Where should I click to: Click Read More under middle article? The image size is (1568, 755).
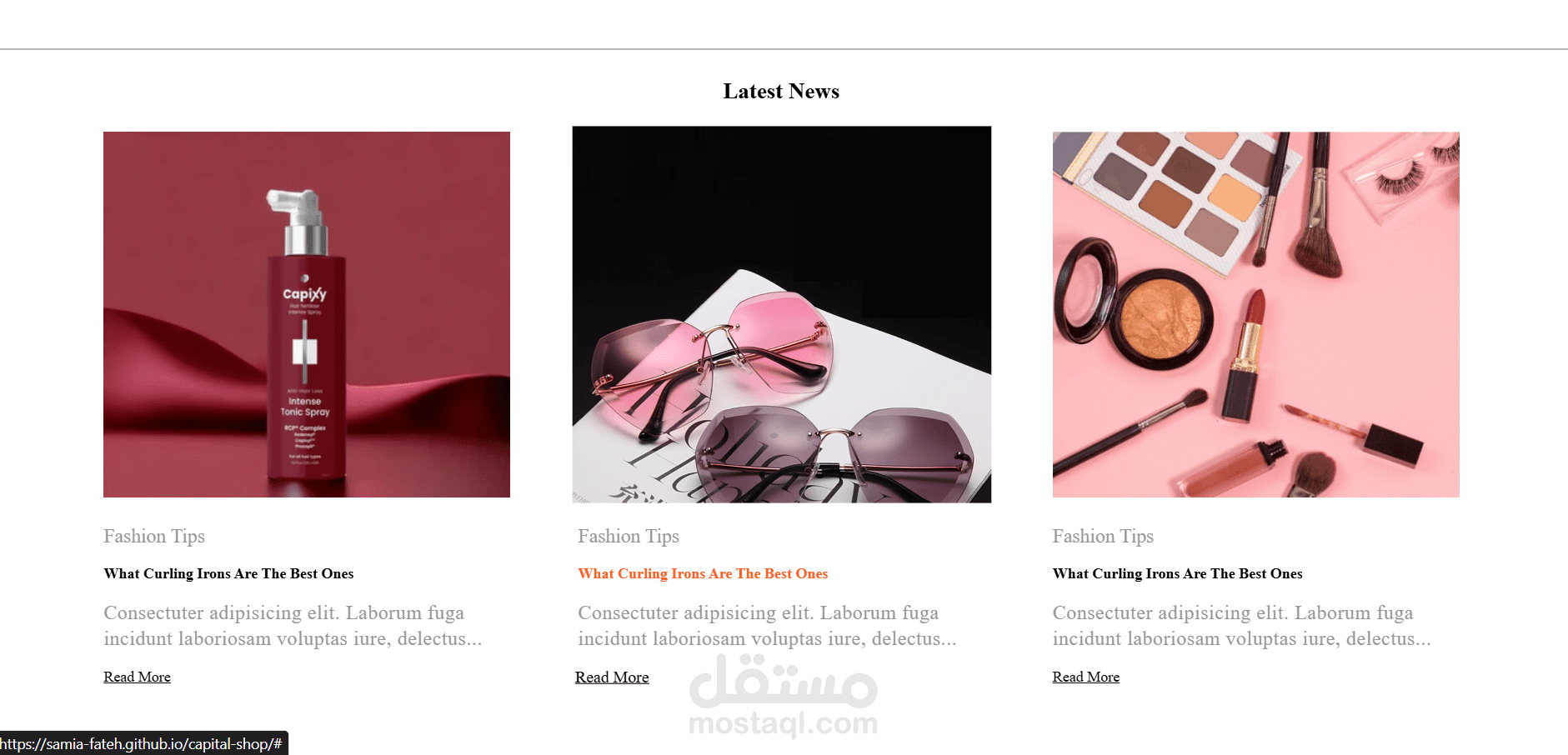pyautogui.click(x=612, y=677)
